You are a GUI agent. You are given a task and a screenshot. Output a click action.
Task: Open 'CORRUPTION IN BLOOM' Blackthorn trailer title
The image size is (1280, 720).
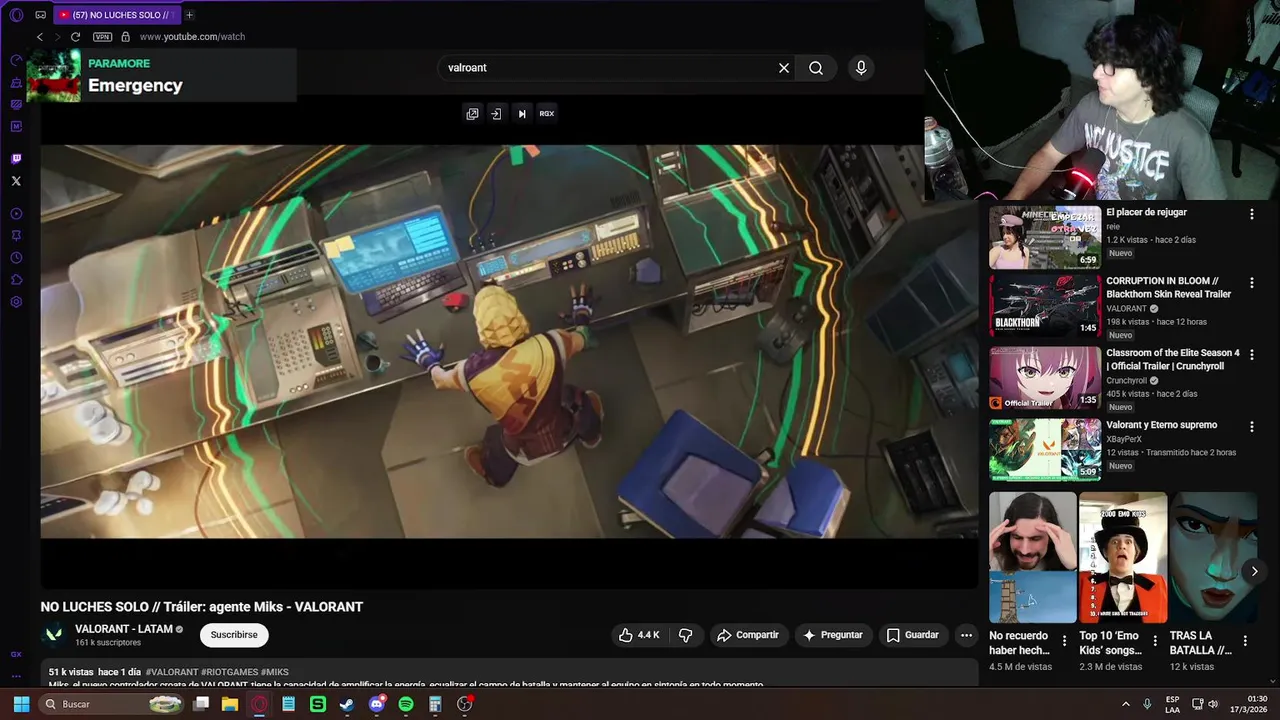1169,288
